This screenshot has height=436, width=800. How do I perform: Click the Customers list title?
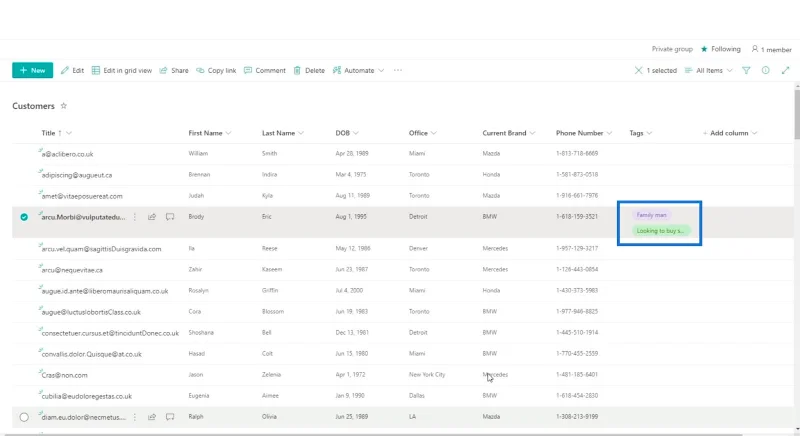tap(33, 106)
